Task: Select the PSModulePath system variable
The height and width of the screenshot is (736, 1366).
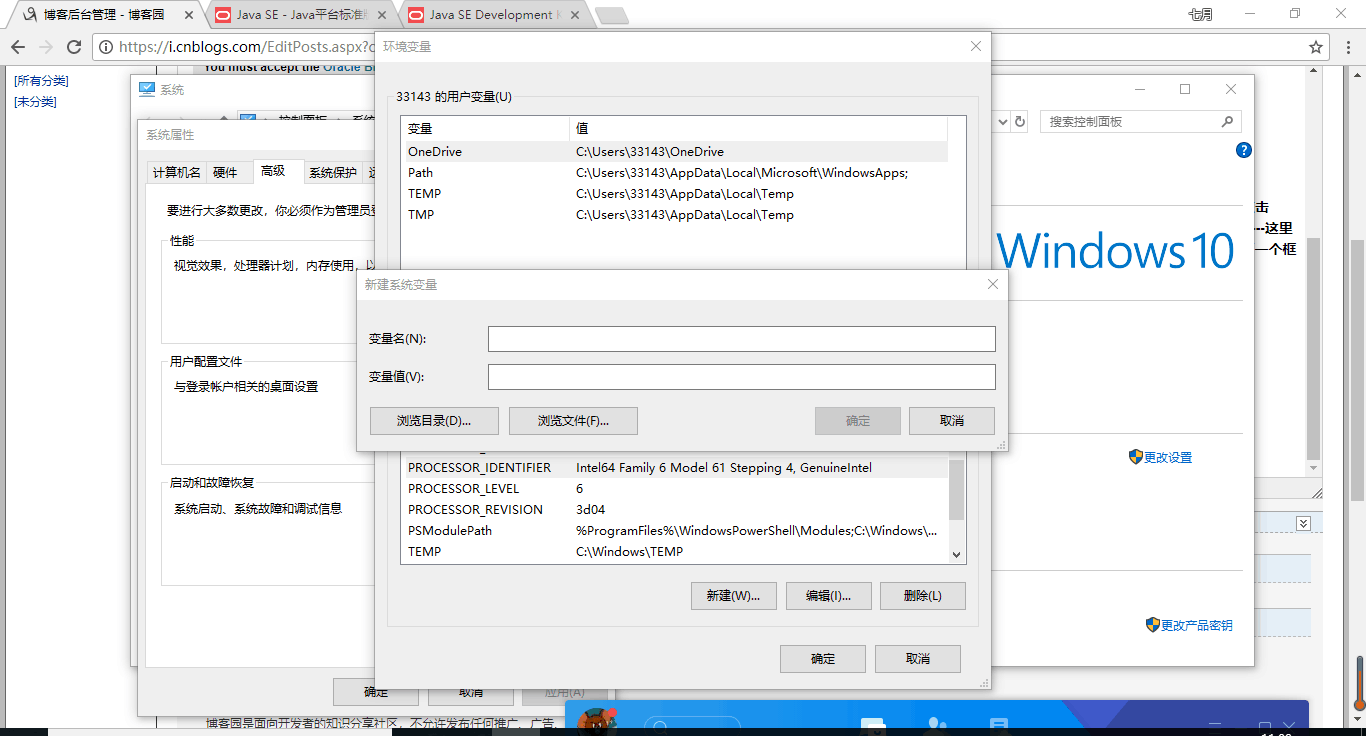Action: coord(675,531)
